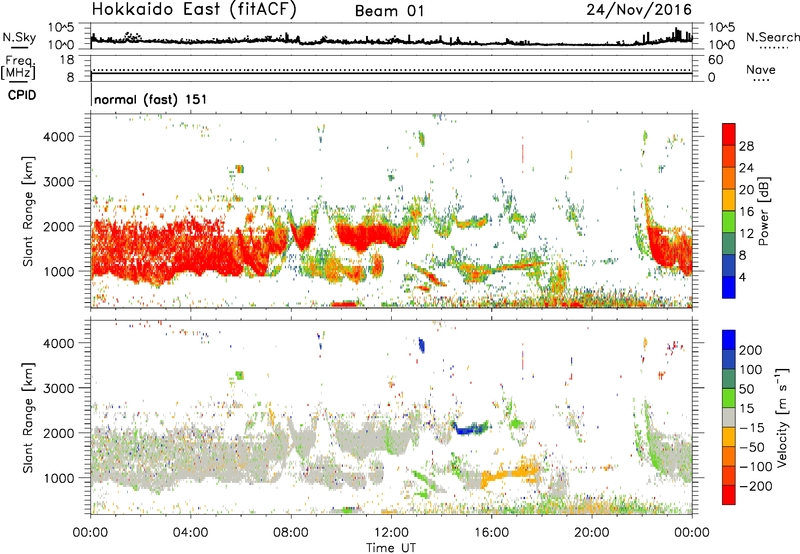800x554 pixels.
Task: Click the '4000' tick on the power plot
Action: coord(58,137)
